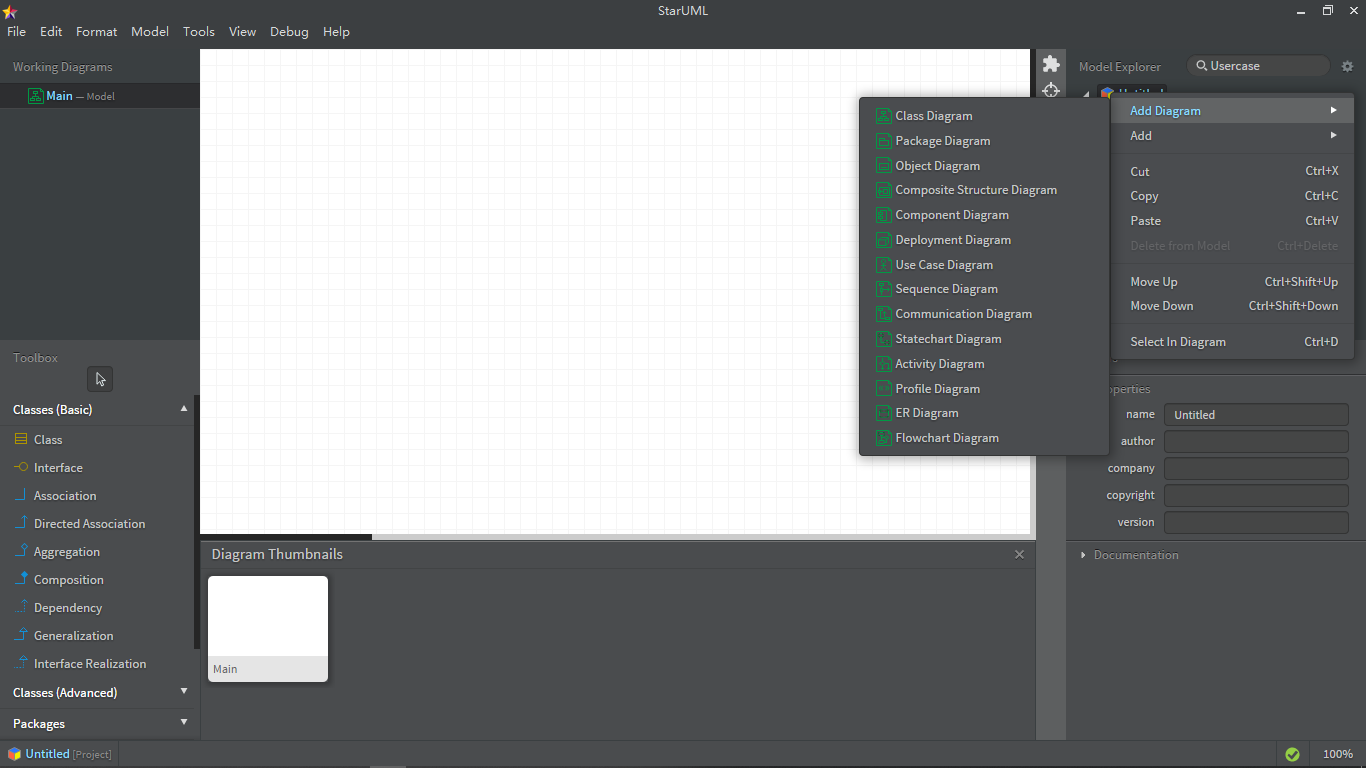
Task: Open the Main diagram thumbnail
Action: pyautogui.click(x=268, y=629)
